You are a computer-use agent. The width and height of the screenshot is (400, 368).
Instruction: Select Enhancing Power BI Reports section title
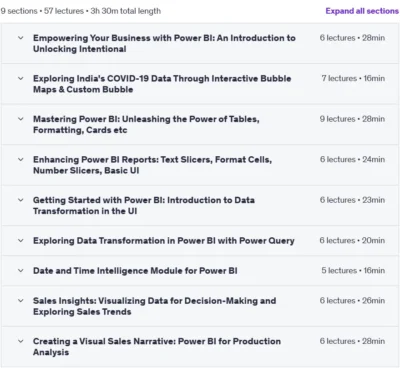click(152, 165)
